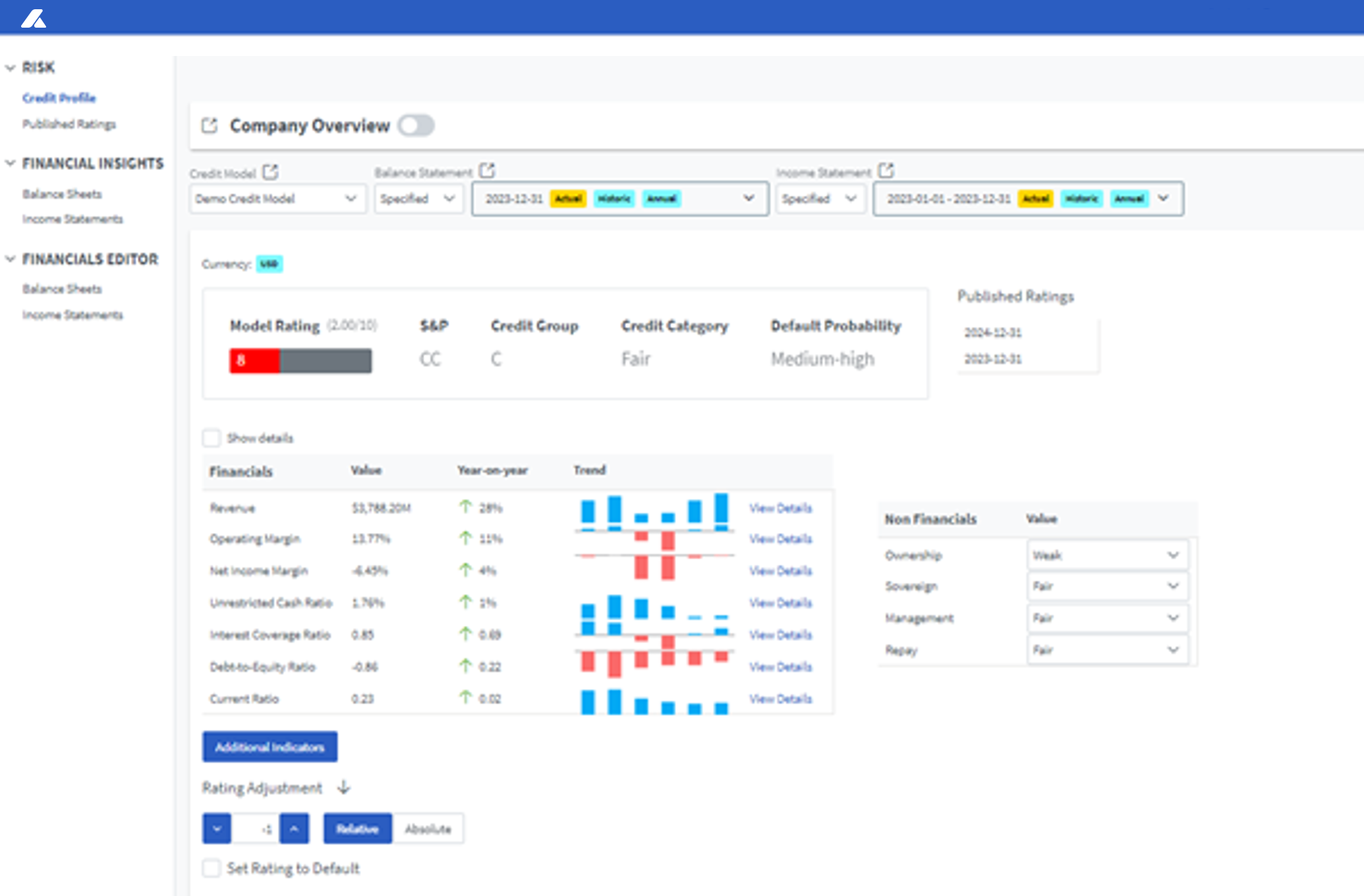1364x896 pixels.
Task: Open the Balance Statement external link icon
Action: click(487, 171)
